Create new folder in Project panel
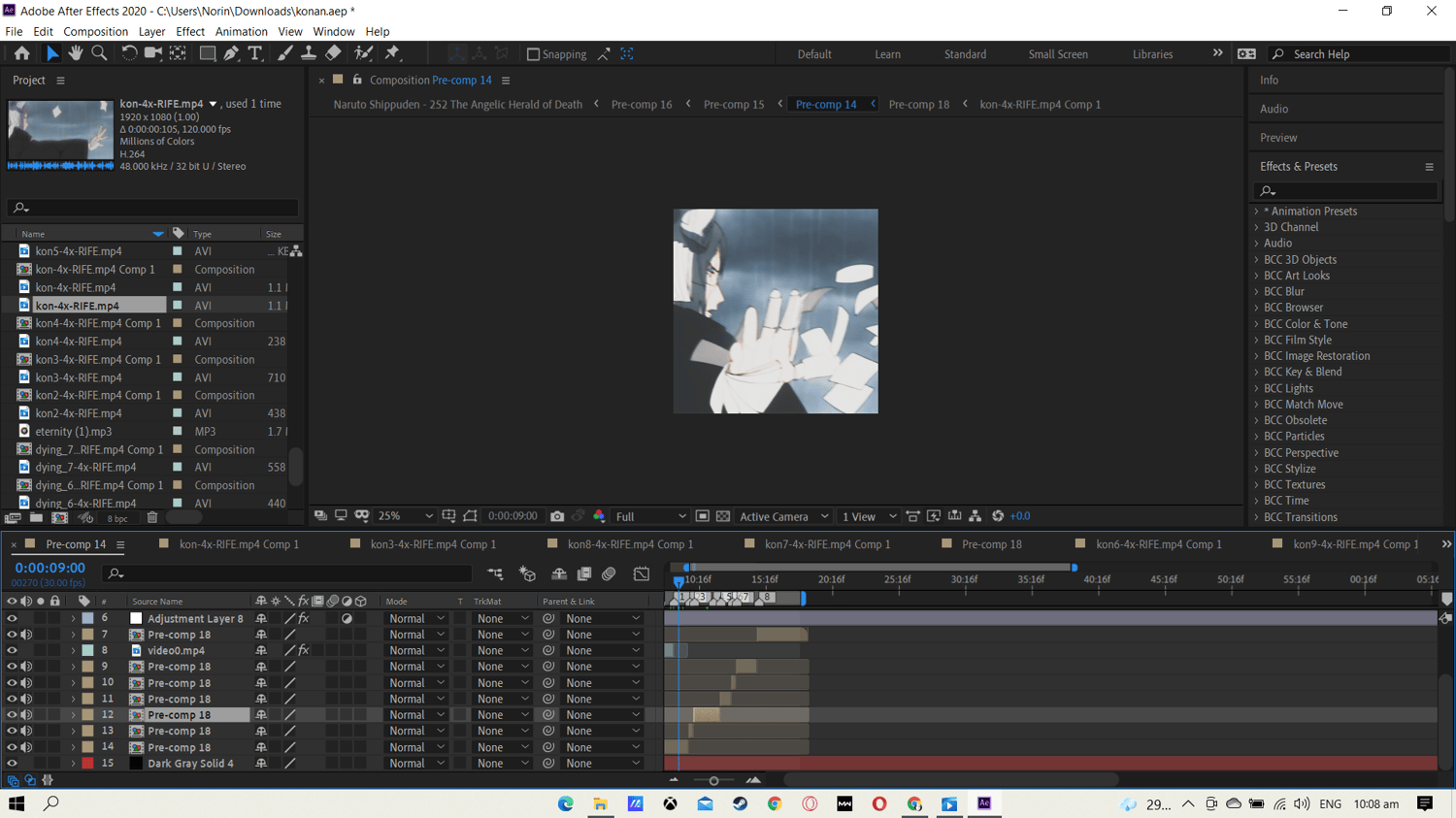 (x=36, y=518)
